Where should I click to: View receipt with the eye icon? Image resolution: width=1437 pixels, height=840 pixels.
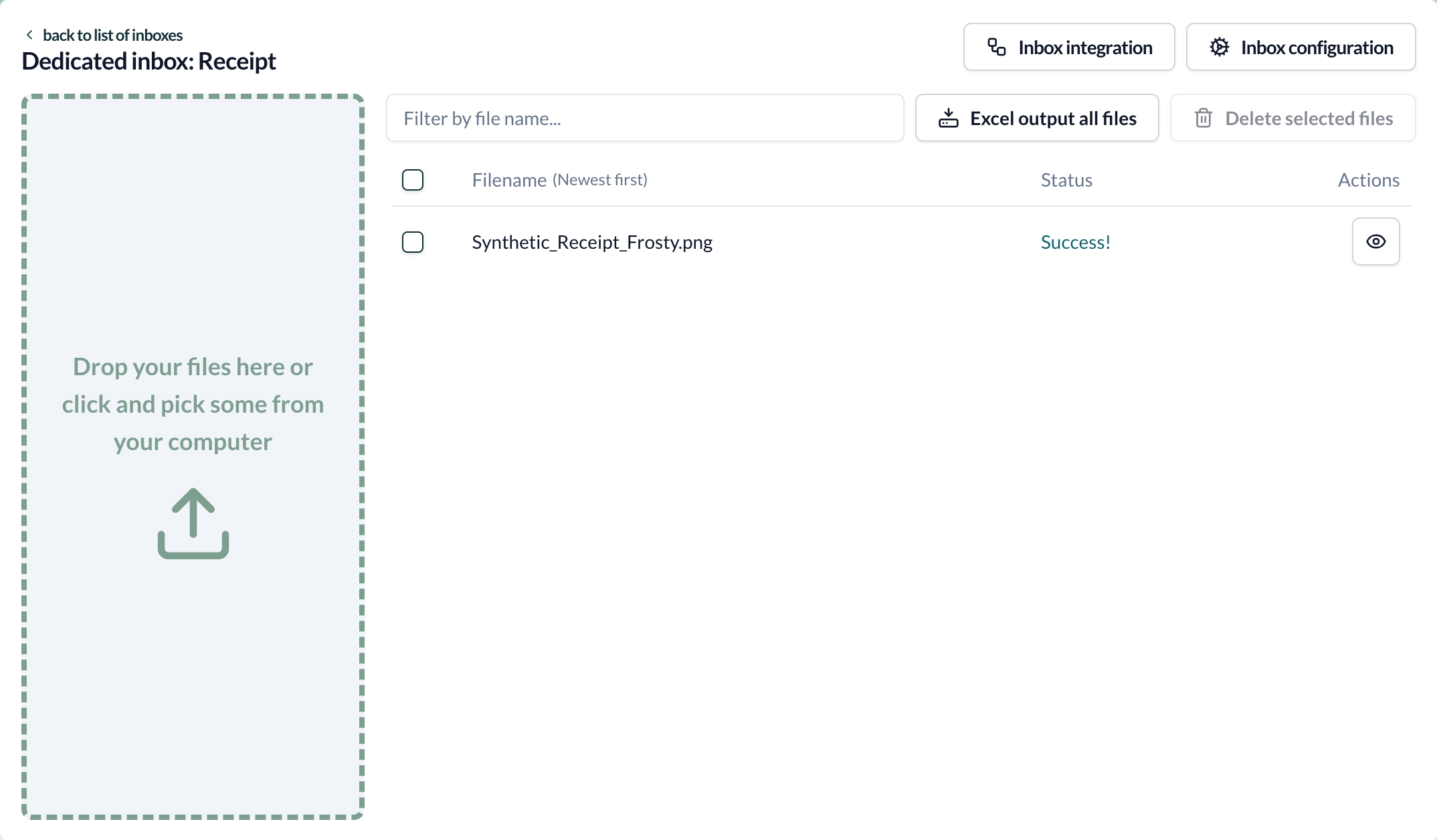(x=1375, y=241)
